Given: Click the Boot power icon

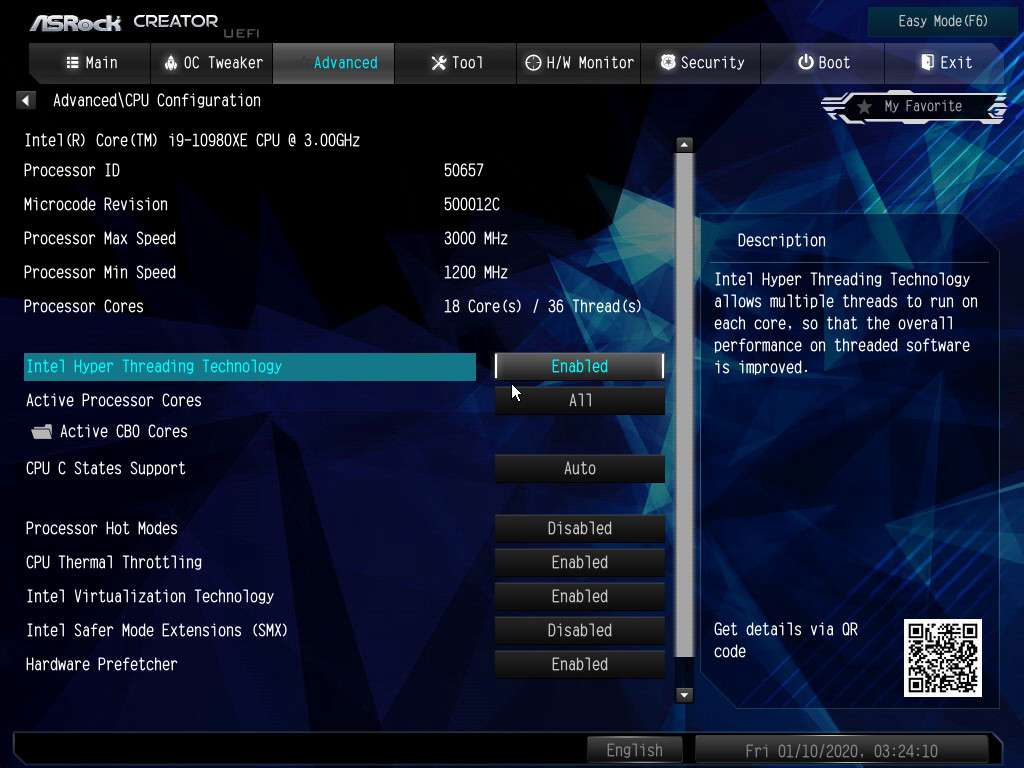Looking at the screenshot, I should pos(806,63).
